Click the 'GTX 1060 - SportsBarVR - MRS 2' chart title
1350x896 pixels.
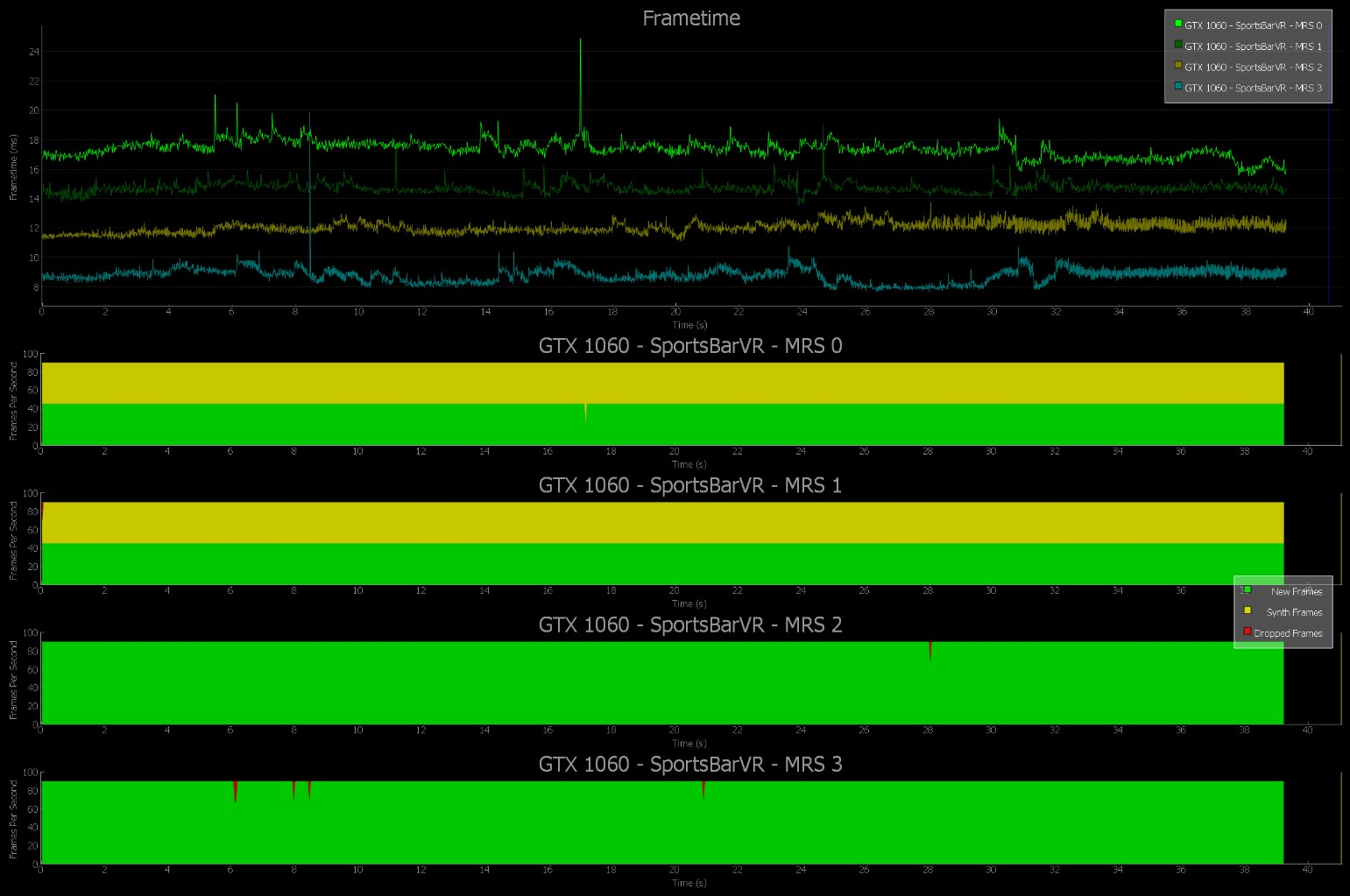point(690,624)
